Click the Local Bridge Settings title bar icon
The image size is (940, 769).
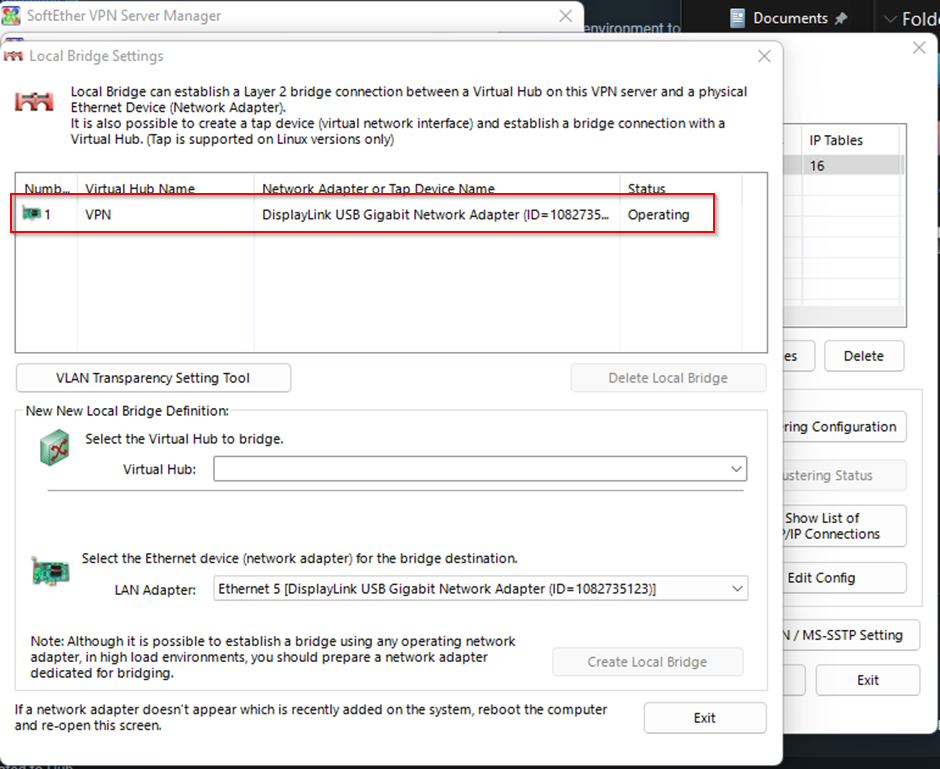click(13, 56)
